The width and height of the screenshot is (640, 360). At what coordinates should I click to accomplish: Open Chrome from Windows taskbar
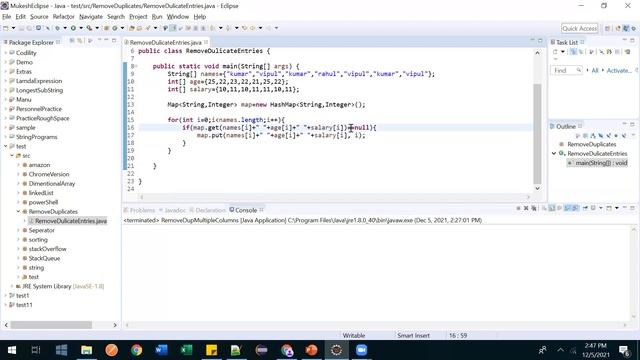click(136, 350)
